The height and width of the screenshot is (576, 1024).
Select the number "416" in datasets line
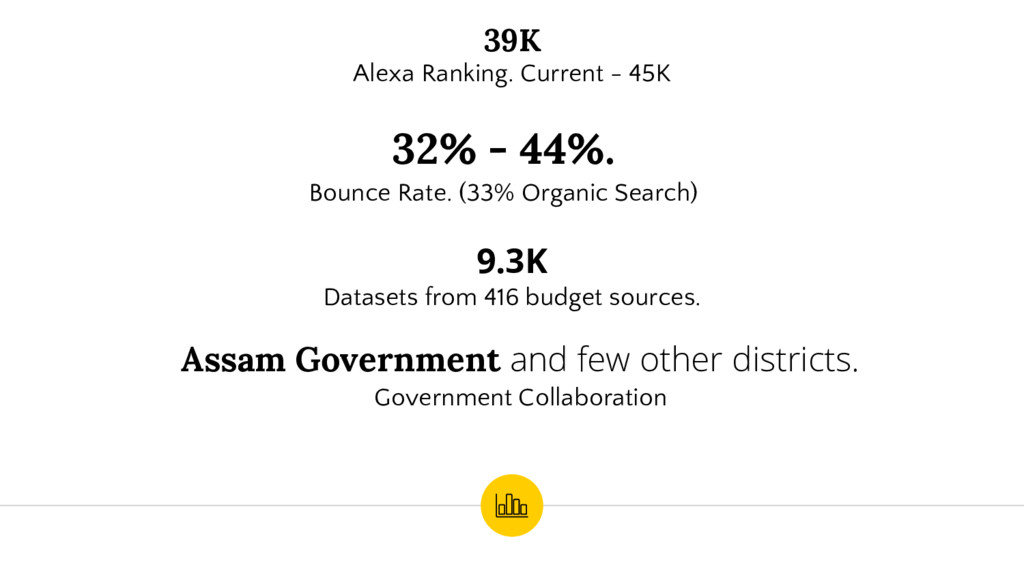(x=501, y=297)
